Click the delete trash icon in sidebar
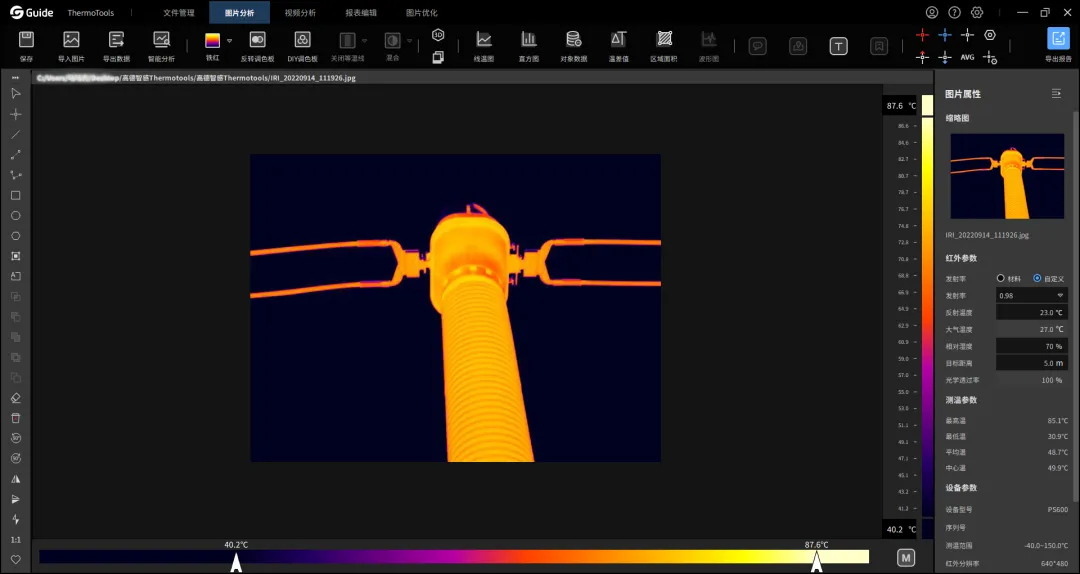The image size is (1080, 574). (16, 418)
